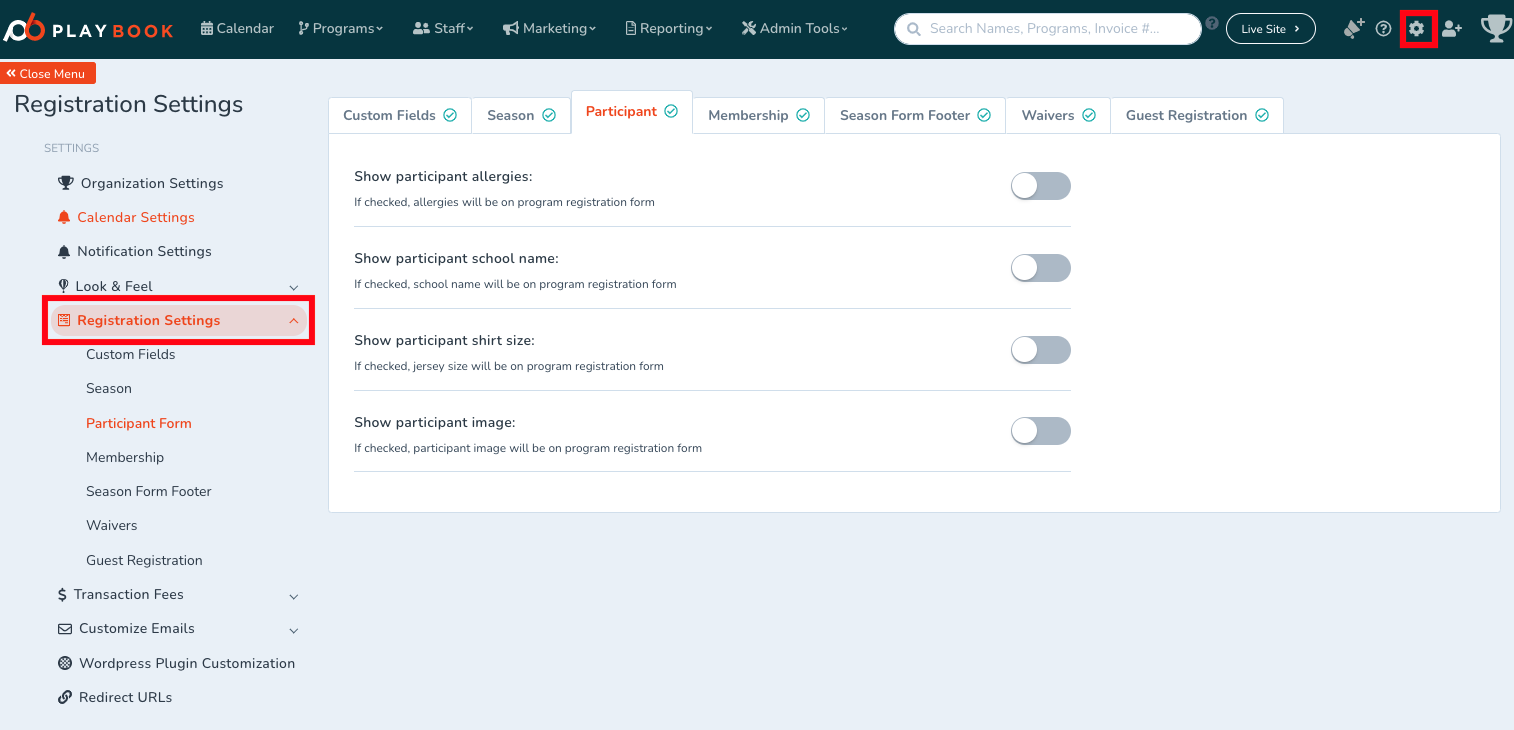This screenshot has height=730, width=1514.
Task: Switch to the Membership tab
Action: (759, 115)
